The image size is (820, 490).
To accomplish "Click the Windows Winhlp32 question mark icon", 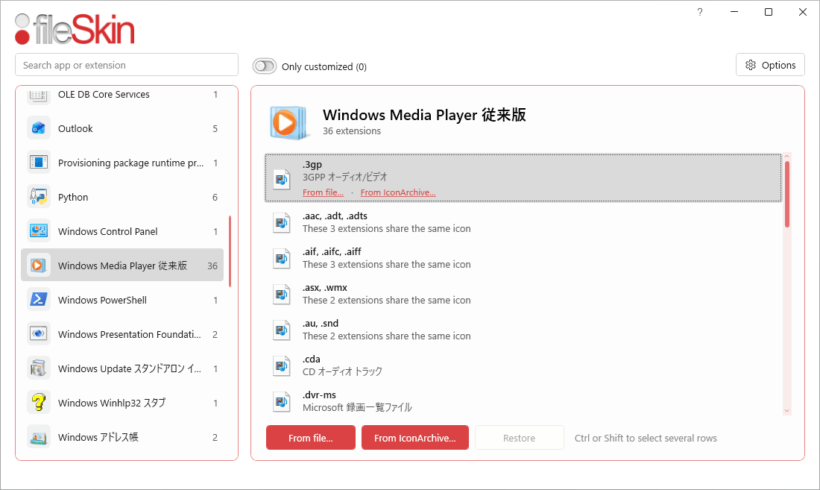I will coord(38,402).
